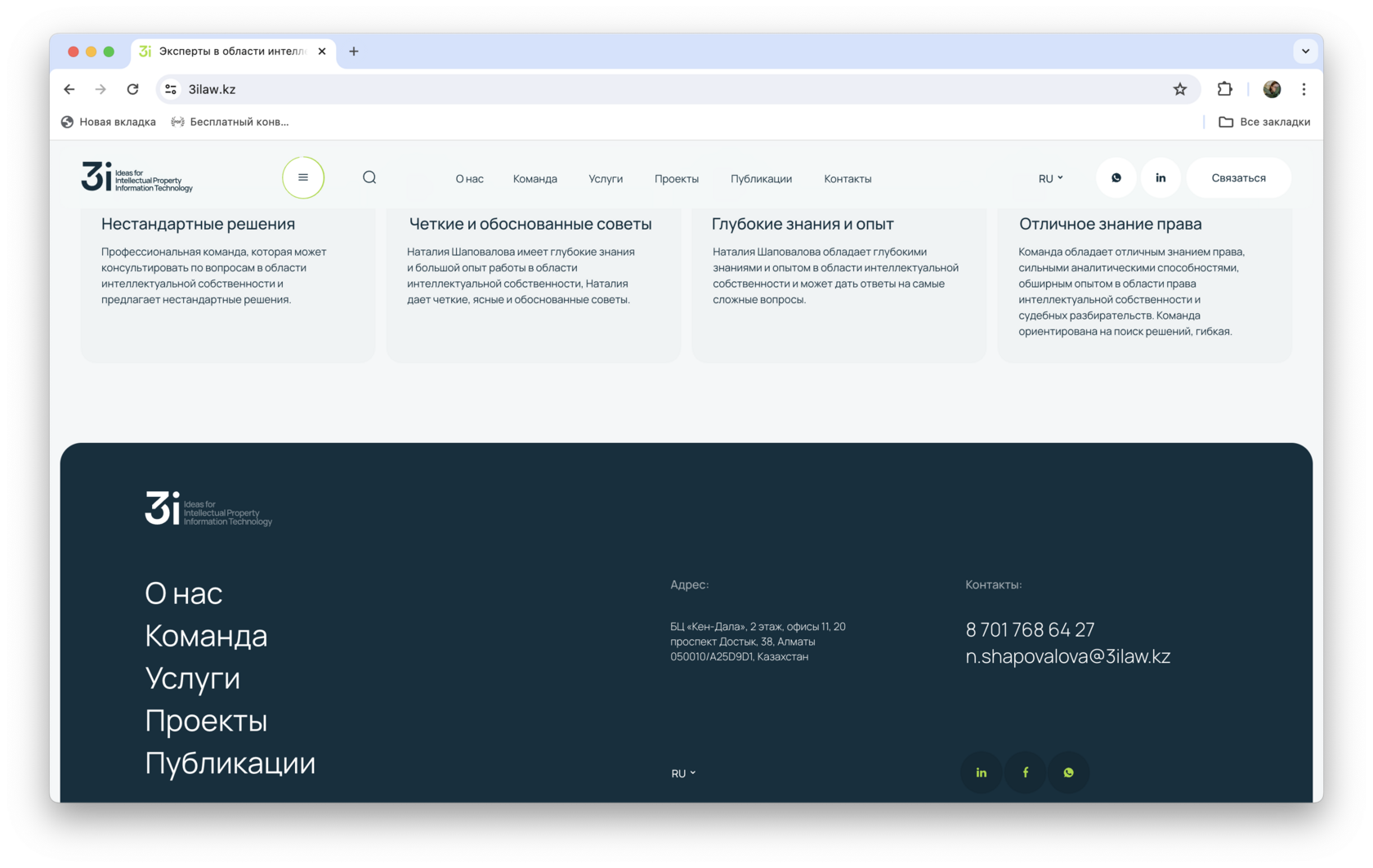Open Команда in header navigation

[x=535, y=179]
